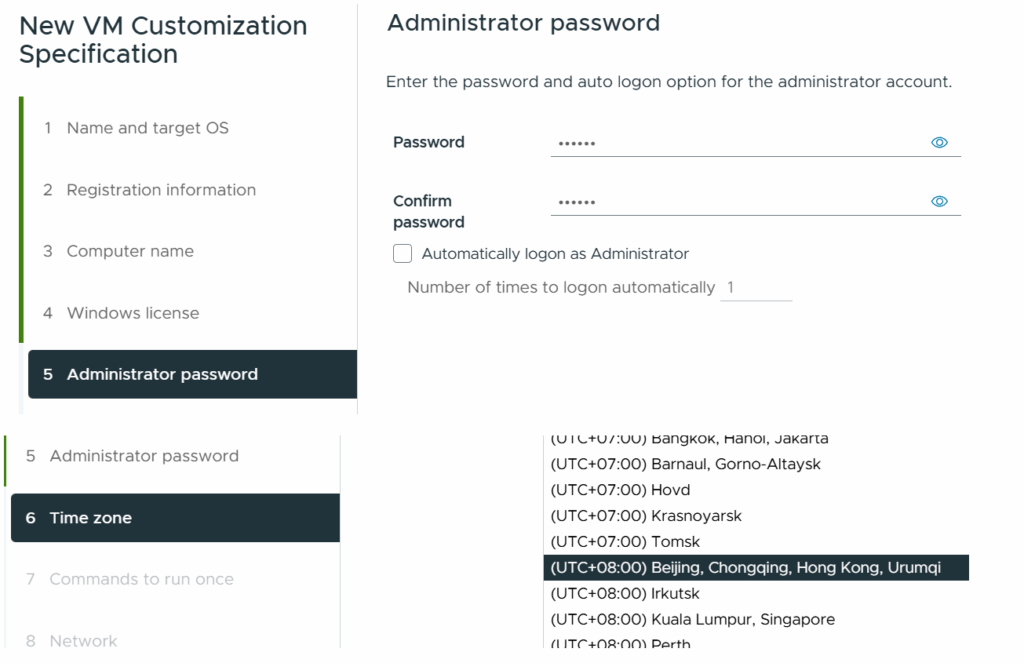Open step 2 Registration information

[x=149, y=190]
